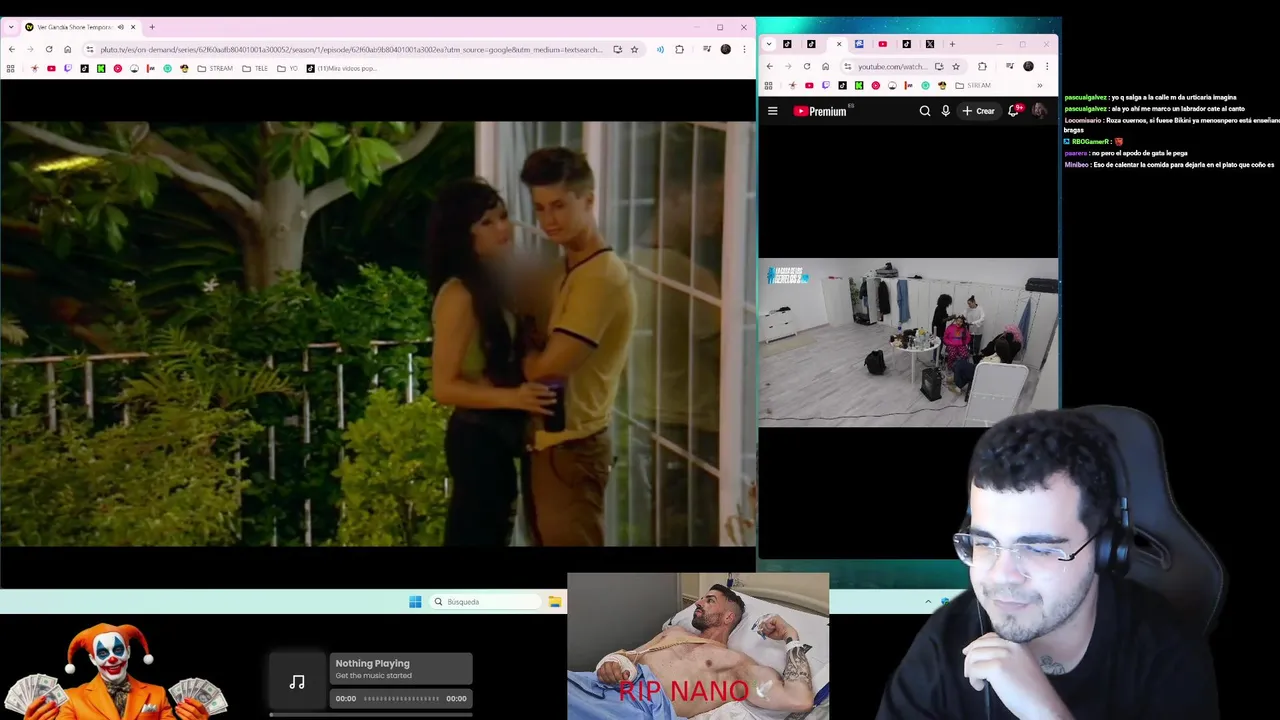Open the YouTube hamburger guide menu
Viewport: 1280px width, 720px height.
tap(772, 111)
